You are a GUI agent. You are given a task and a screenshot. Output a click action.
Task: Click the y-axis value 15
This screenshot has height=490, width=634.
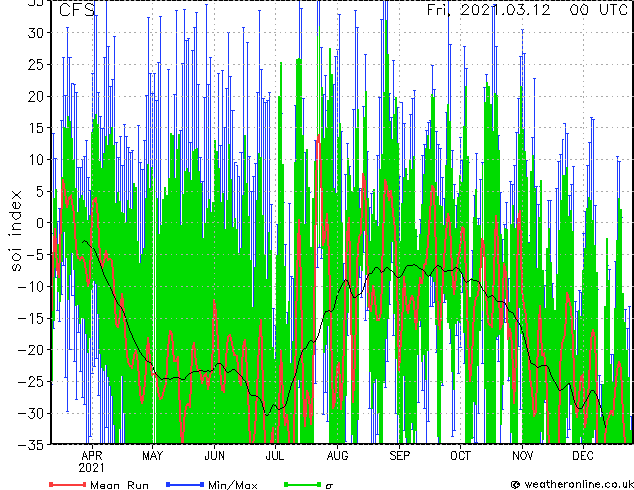click(x=36, y=128)
